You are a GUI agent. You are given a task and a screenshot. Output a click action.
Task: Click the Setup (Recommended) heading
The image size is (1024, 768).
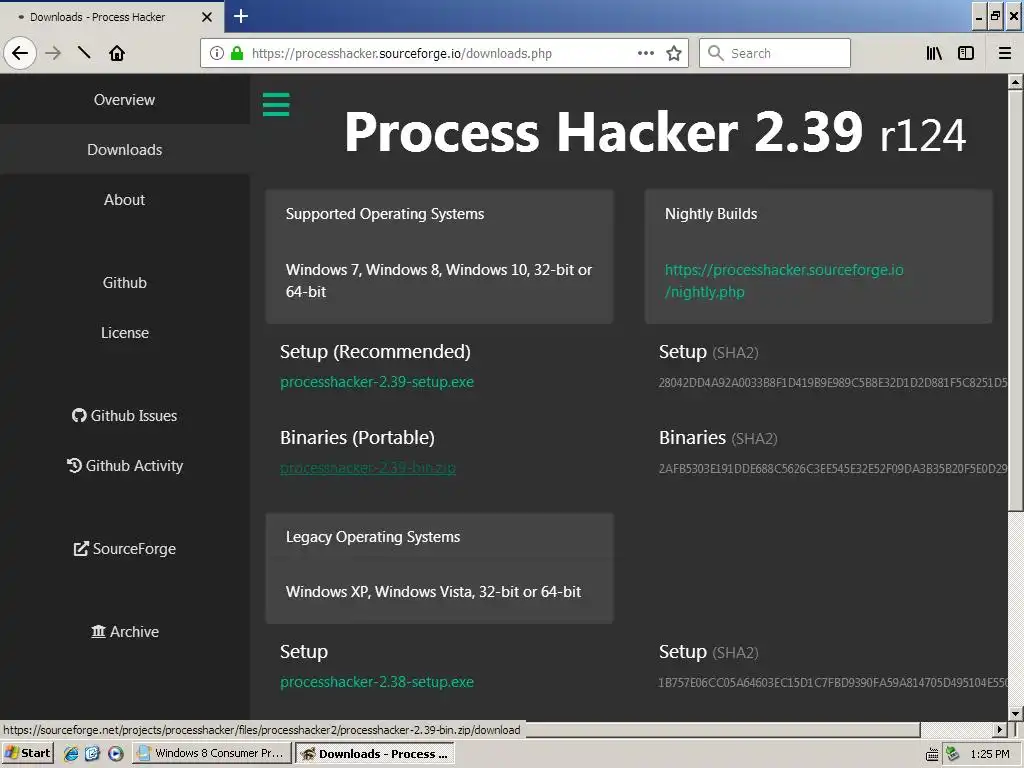point(375,351)
